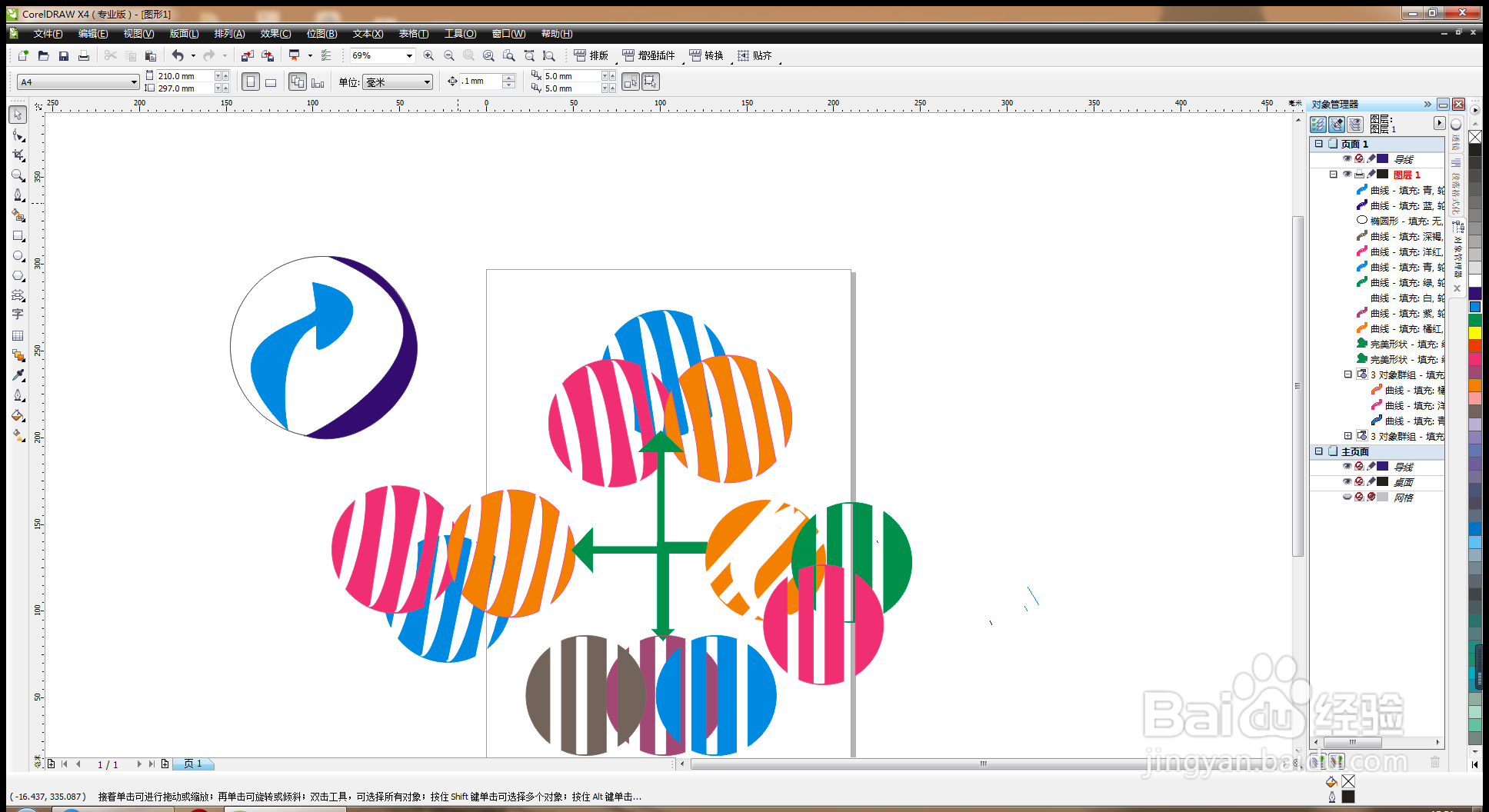Pick the no-fill X swatch atop palette

click(1475, 136)
